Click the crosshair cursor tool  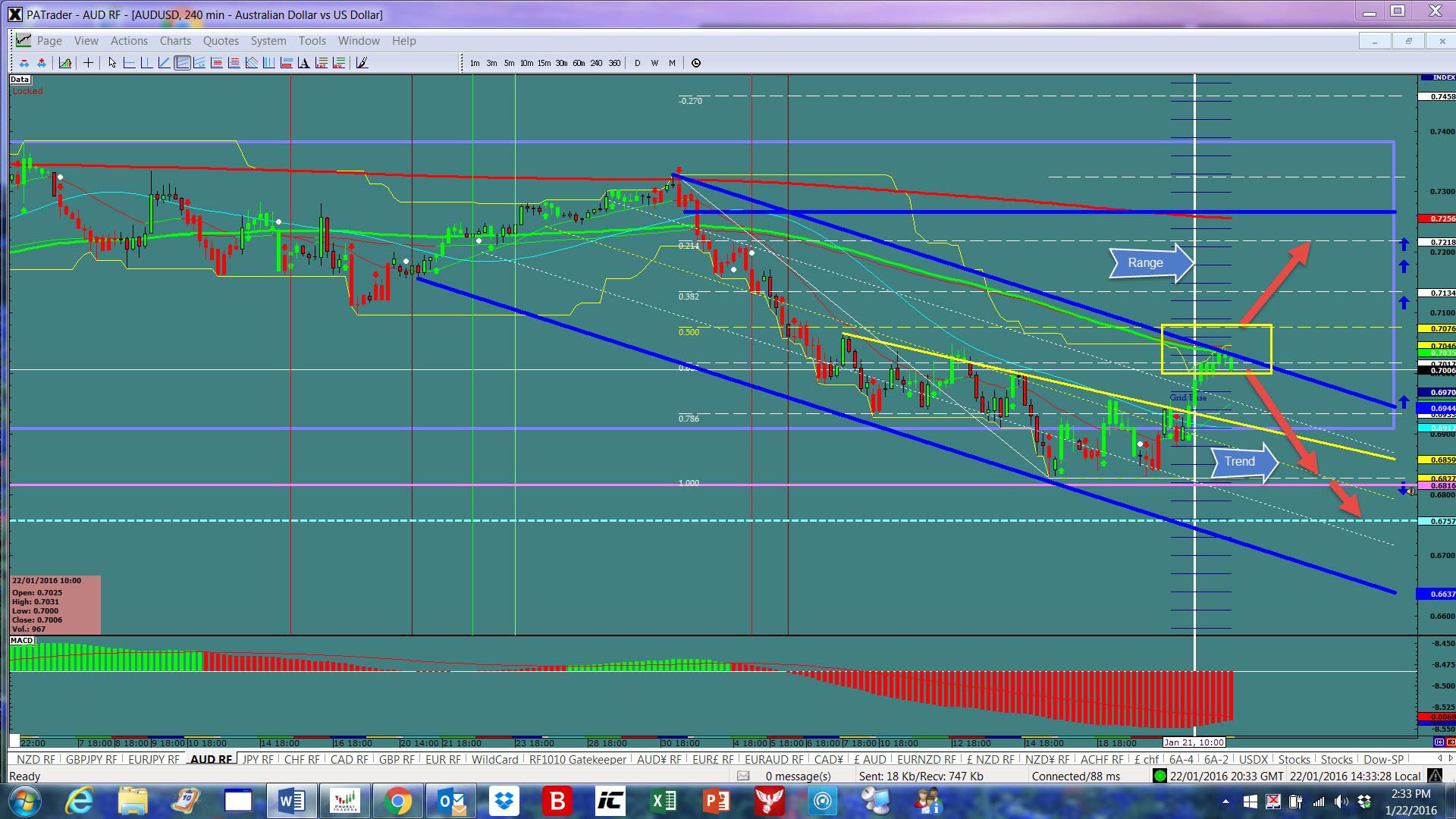click(88, 63)
